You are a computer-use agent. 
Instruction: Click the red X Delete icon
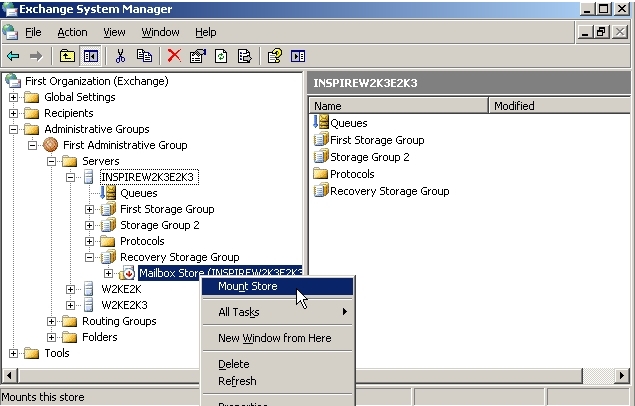(174, 56)
